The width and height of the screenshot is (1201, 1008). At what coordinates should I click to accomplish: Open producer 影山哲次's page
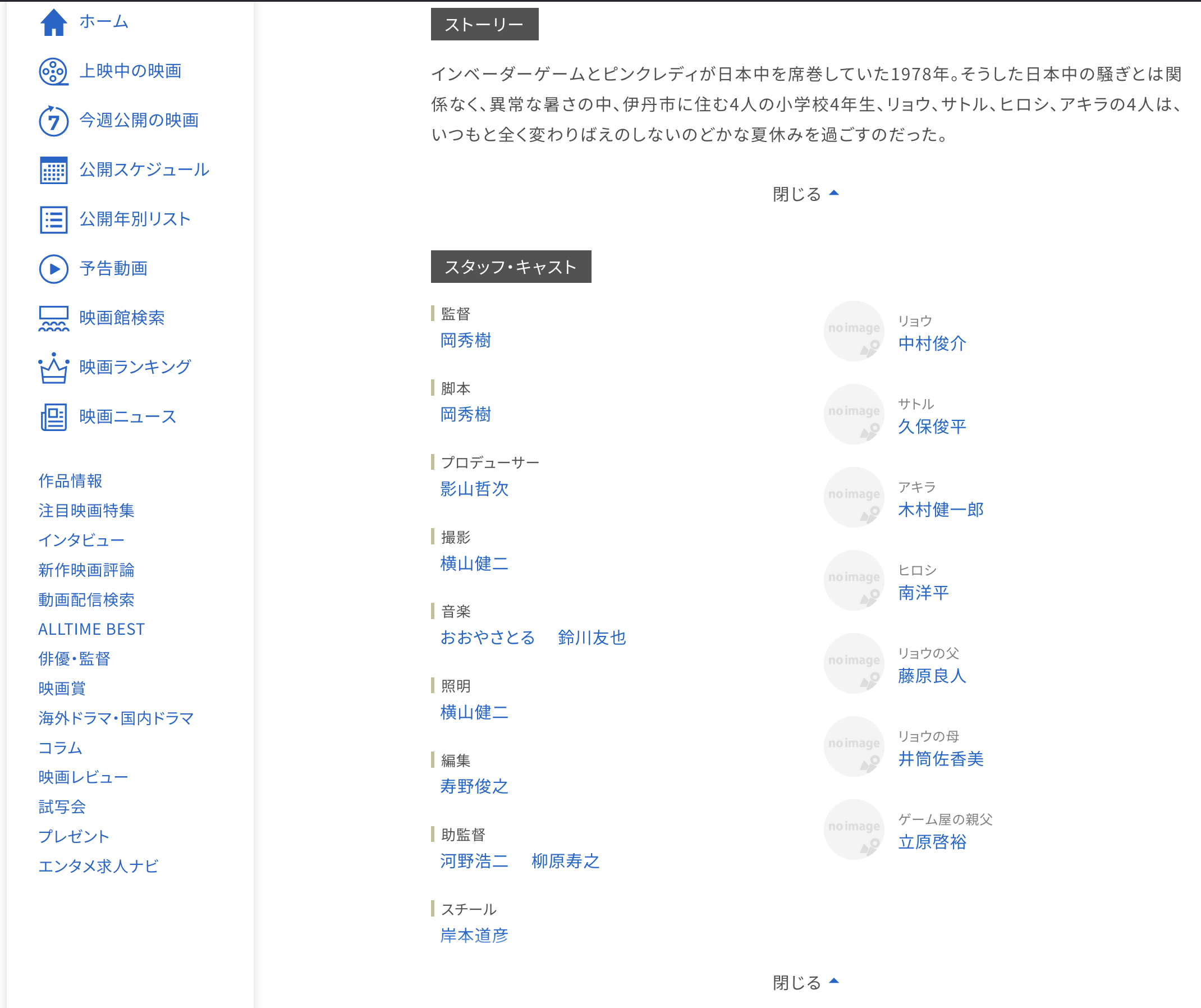(473, 488)
